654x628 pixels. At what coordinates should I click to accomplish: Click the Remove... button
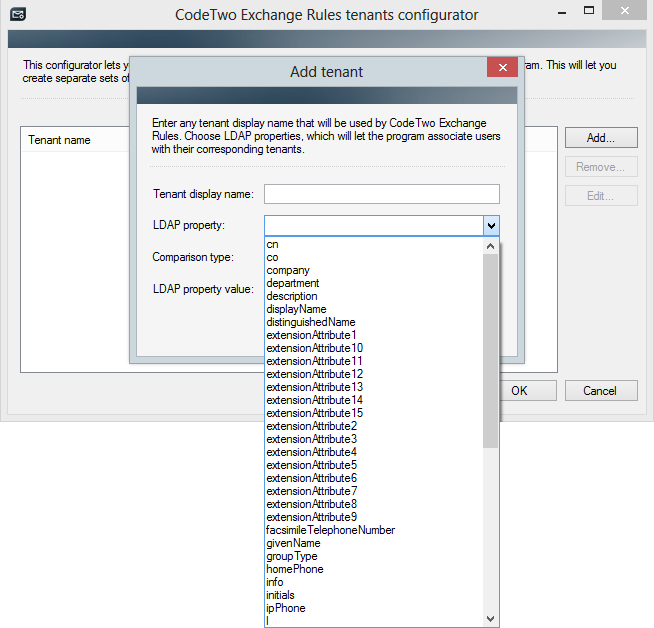point(601,167)
